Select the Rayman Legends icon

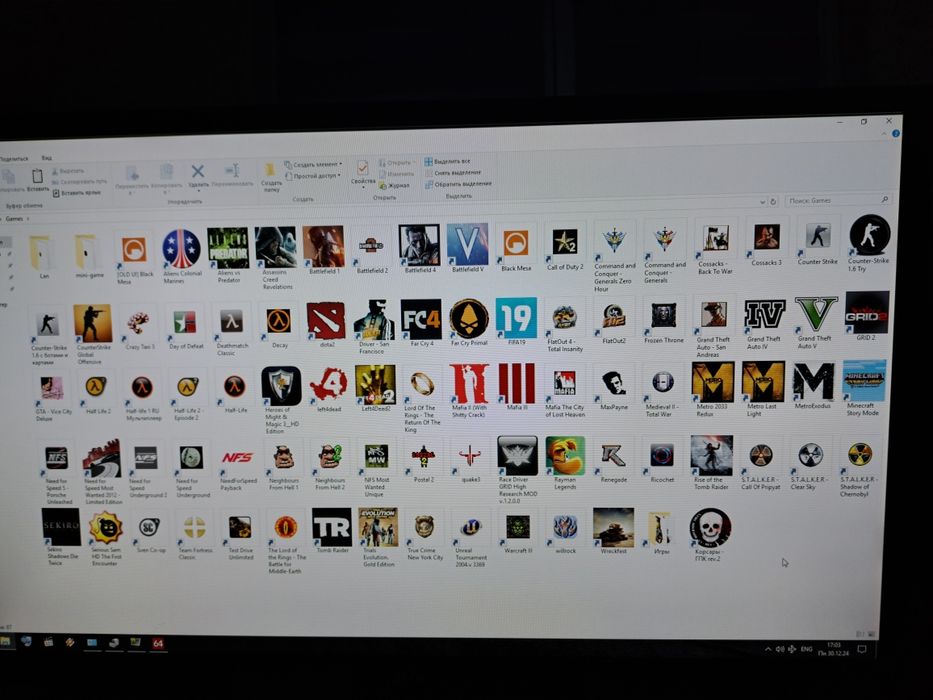coord(565,455)
